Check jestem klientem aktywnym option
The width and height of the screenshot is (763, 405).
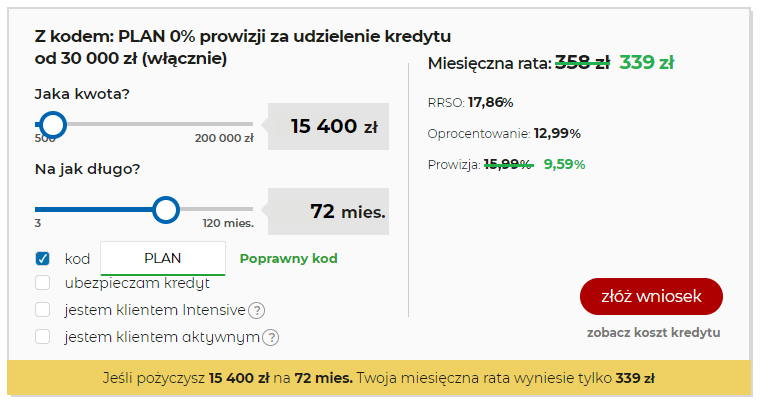pyautogui.click(x=42, y=336)
